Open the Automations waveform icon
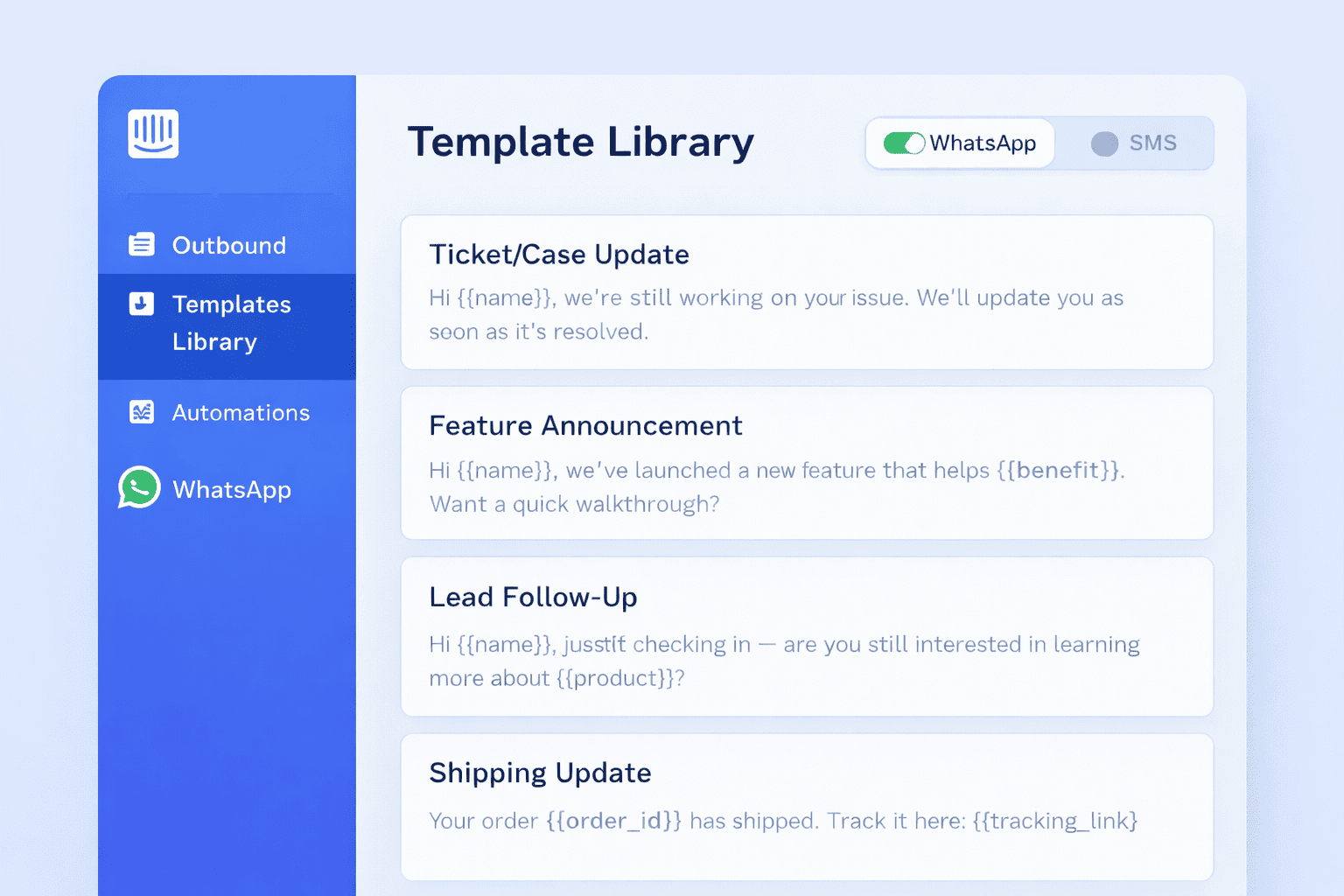 pos(141,412)
